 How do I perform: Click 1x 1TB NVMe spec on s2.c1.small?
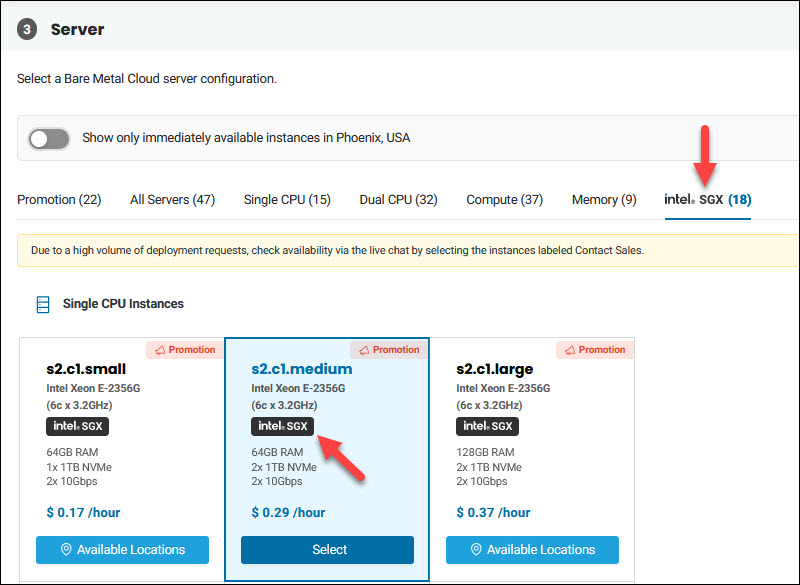pos(79,467)
